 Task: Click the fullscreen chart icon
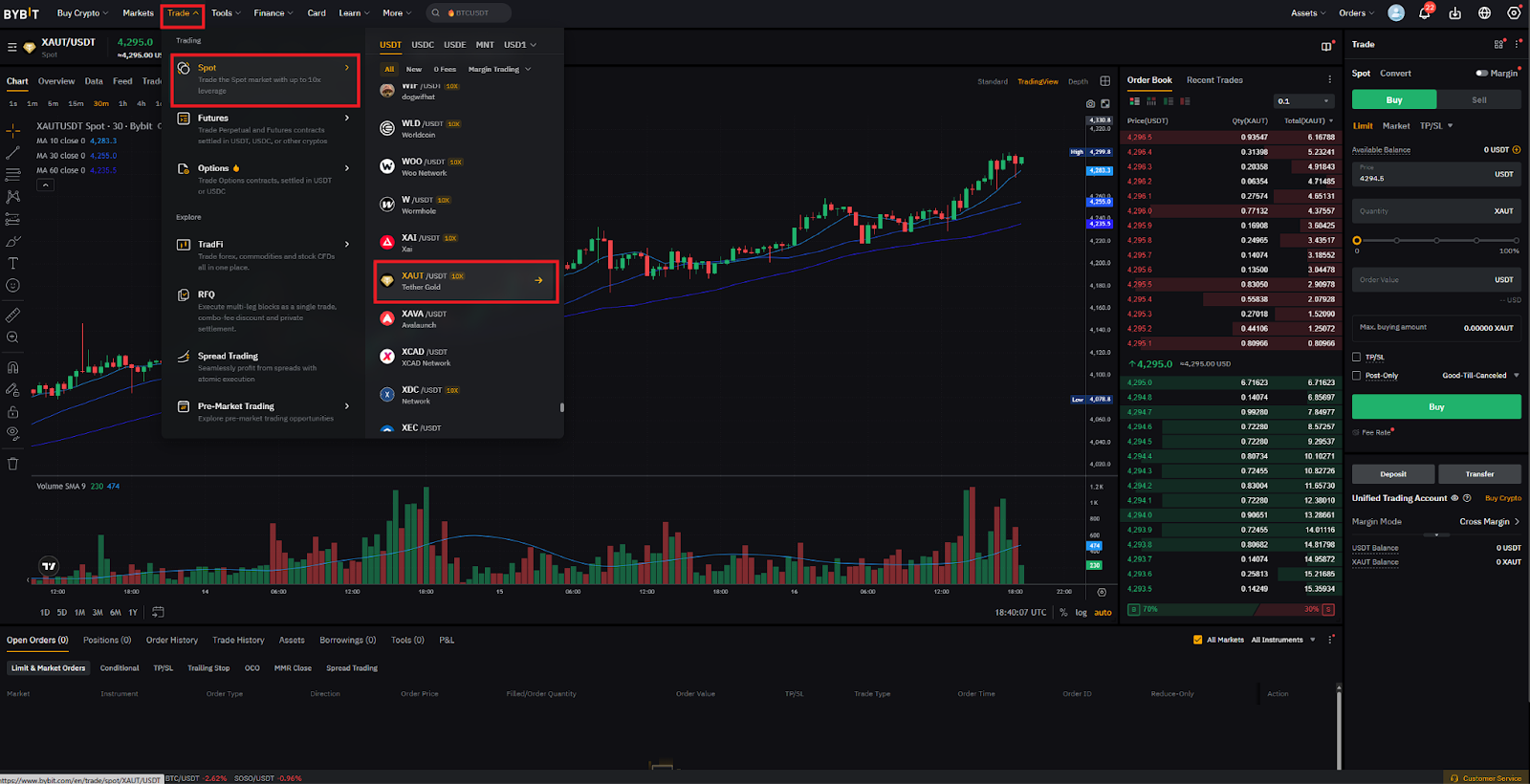[x=1105, y=103]
